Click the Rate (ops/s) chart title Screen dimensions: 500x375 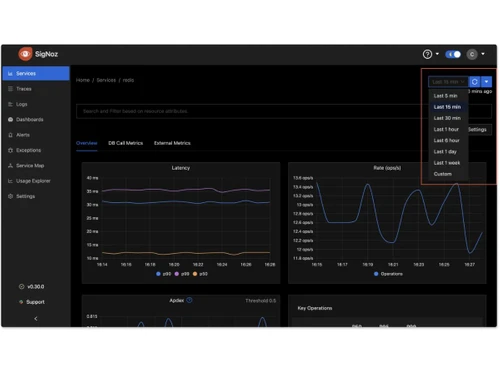coord(387,168)
